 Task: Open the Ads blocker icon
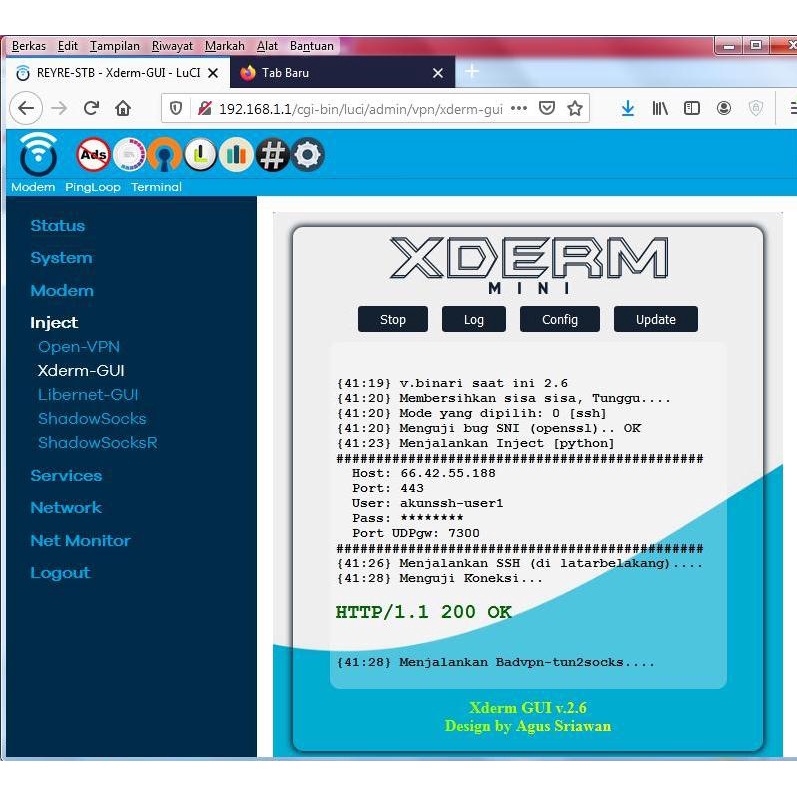pyautogui.click(x=94, y=154)
